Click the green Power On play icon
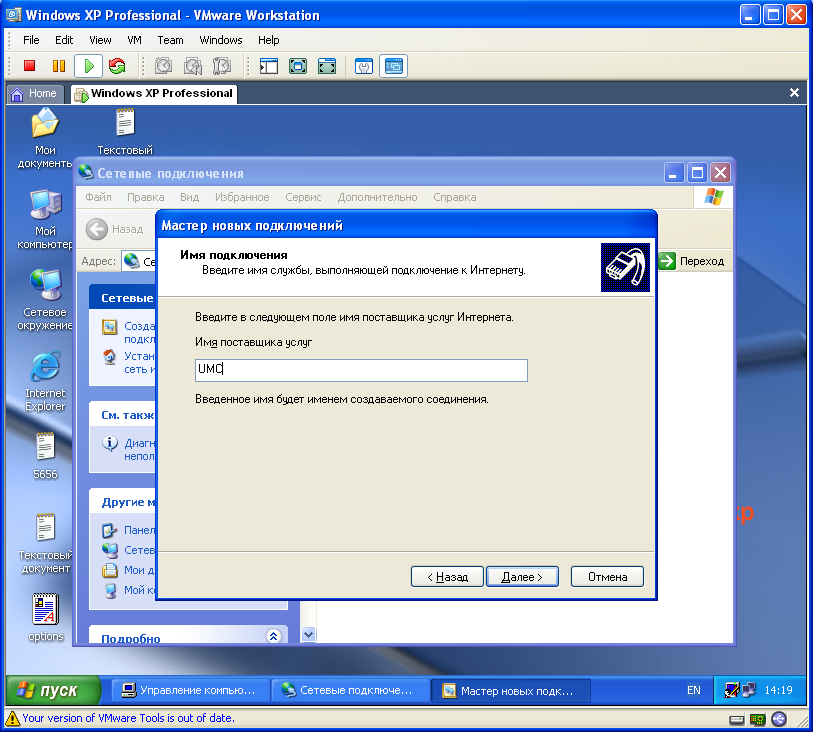Image resolution: width=813 pixels, height=732 pixels. click(89, 66)
